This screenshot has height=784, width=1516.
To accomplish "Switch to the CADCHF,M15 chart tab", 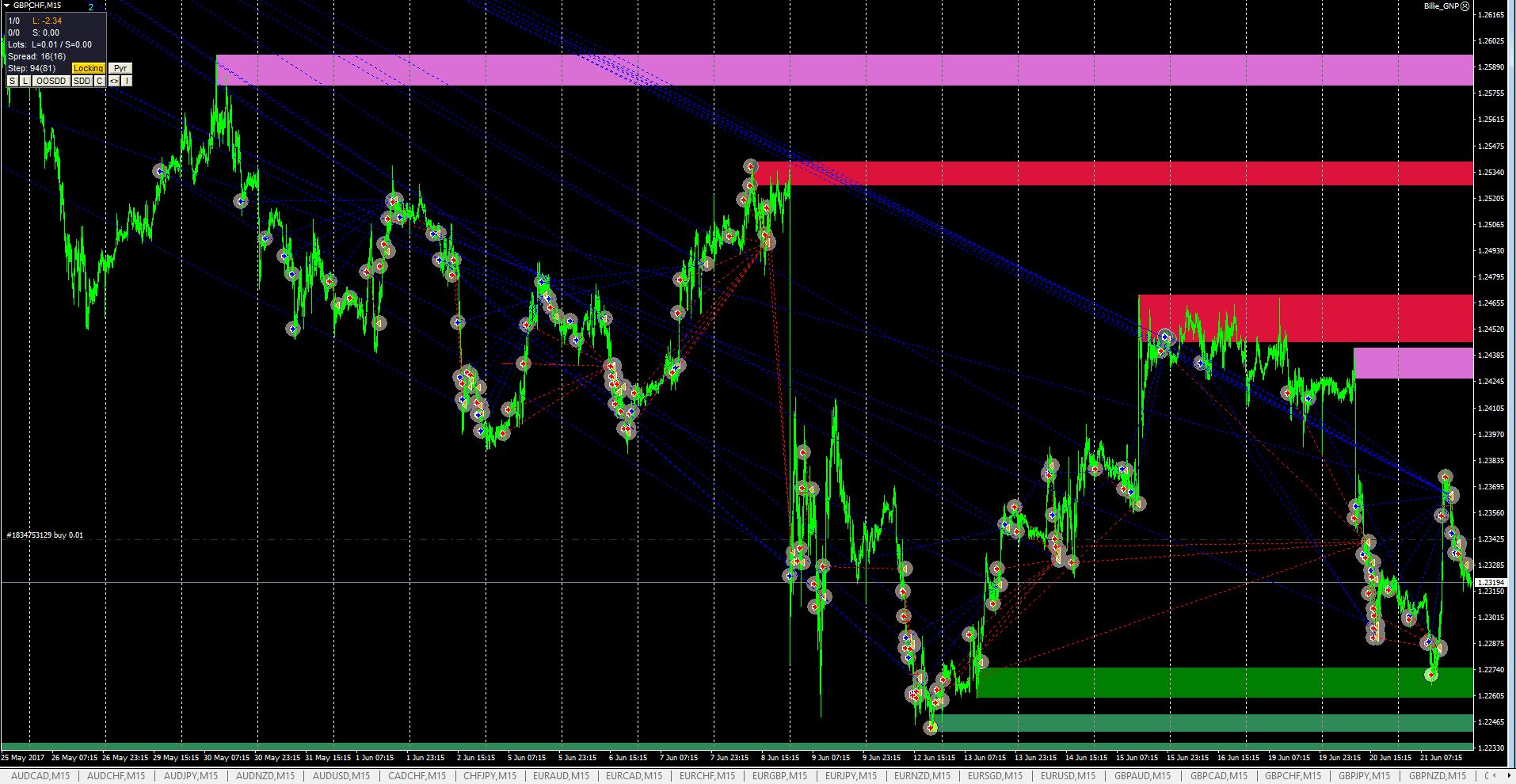I will (418, 776).
